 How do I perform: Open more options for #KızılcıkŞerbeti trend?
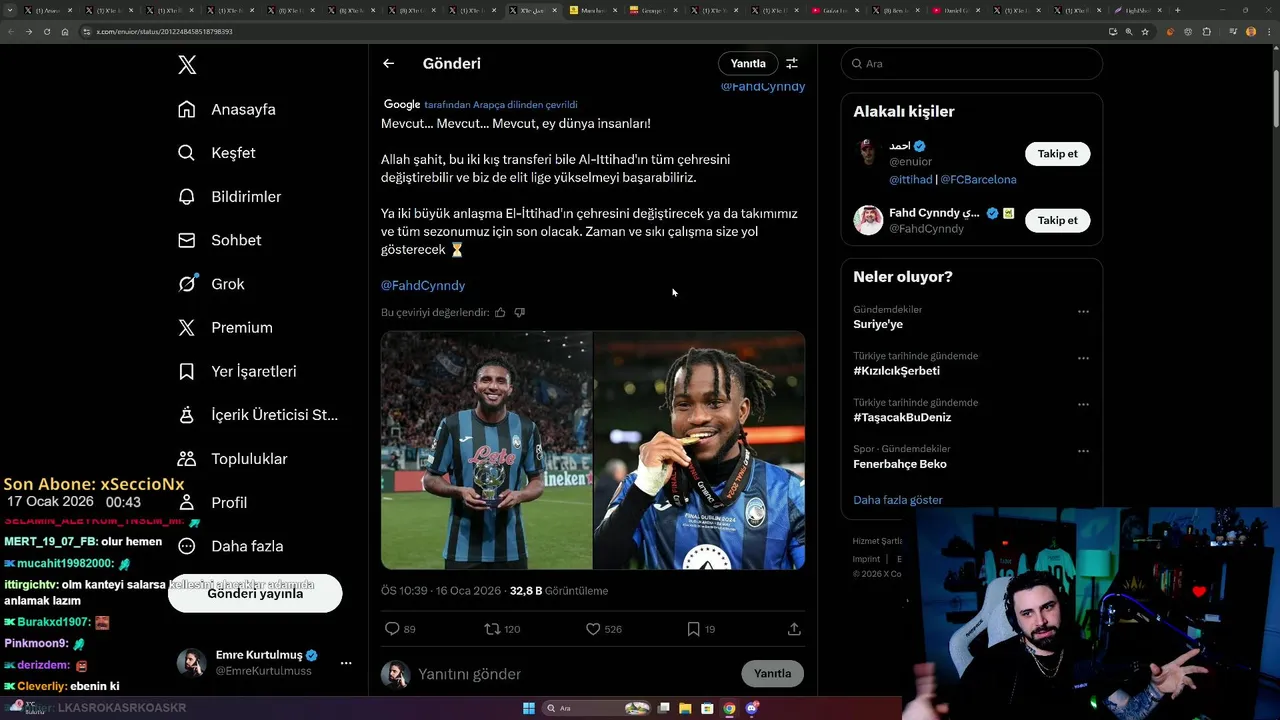(1083, 358)
